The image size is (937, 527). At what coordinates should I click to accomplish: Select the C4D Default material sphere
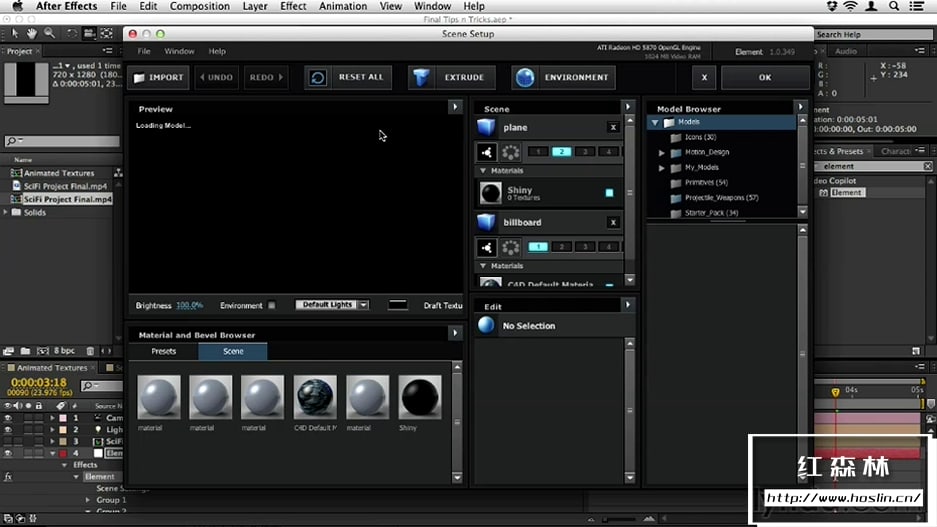pos(315,397)
